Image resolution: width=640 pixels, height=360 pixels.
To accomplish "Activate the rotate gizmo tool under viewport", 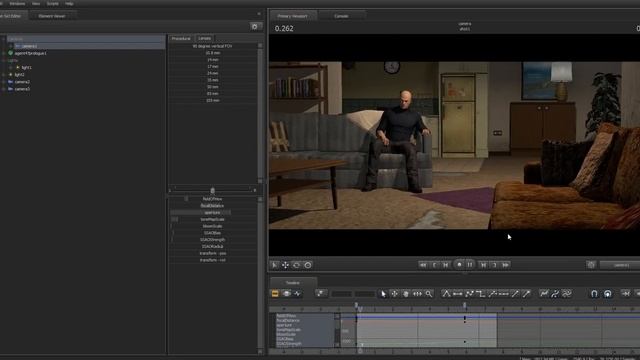I will coord(297,265).
